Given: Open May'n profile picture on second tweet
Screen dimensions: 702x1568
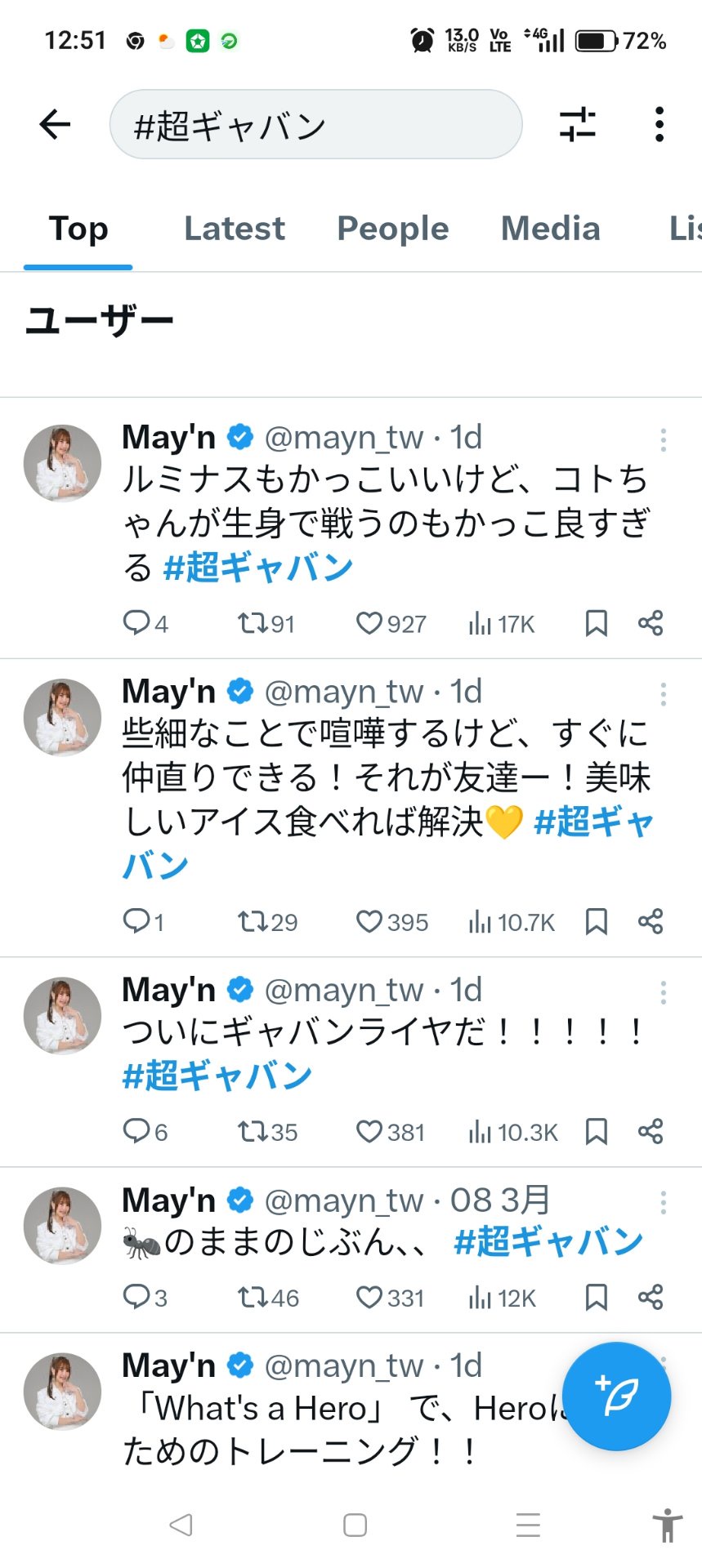Looking at the screenshot, I should (x=62, y=717).
